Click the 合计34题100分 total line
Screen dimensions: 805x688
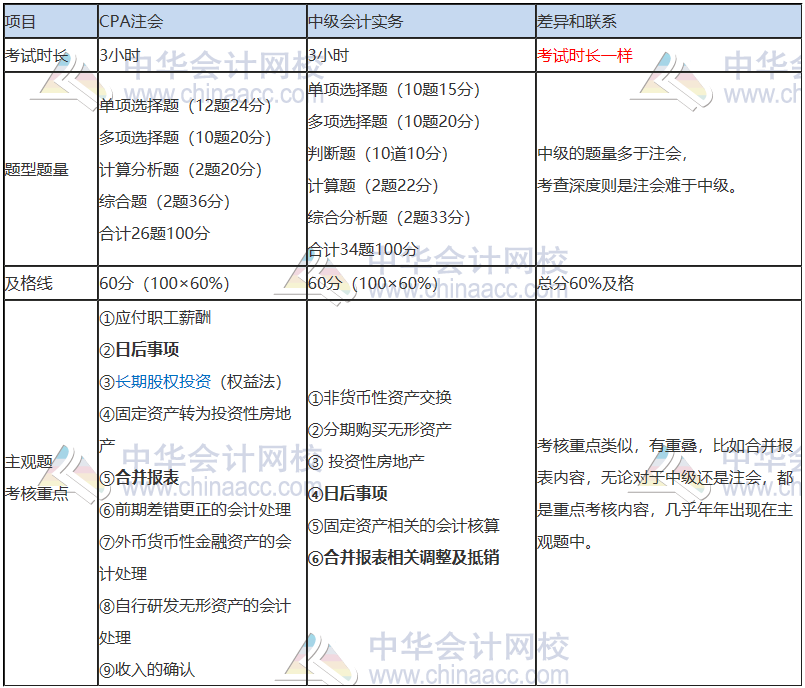tap(363, 250)
